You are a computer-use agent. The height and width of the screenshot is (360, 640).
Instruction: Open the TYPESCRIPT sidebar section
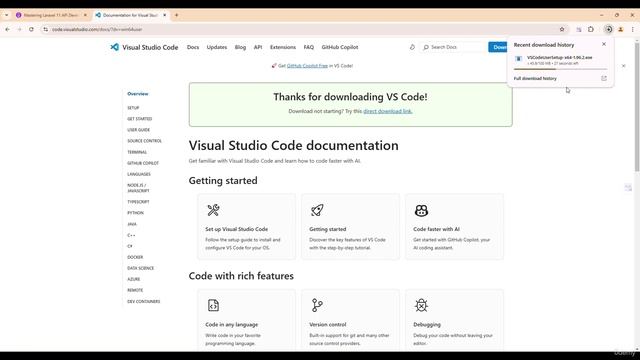[x=138, y=202]
